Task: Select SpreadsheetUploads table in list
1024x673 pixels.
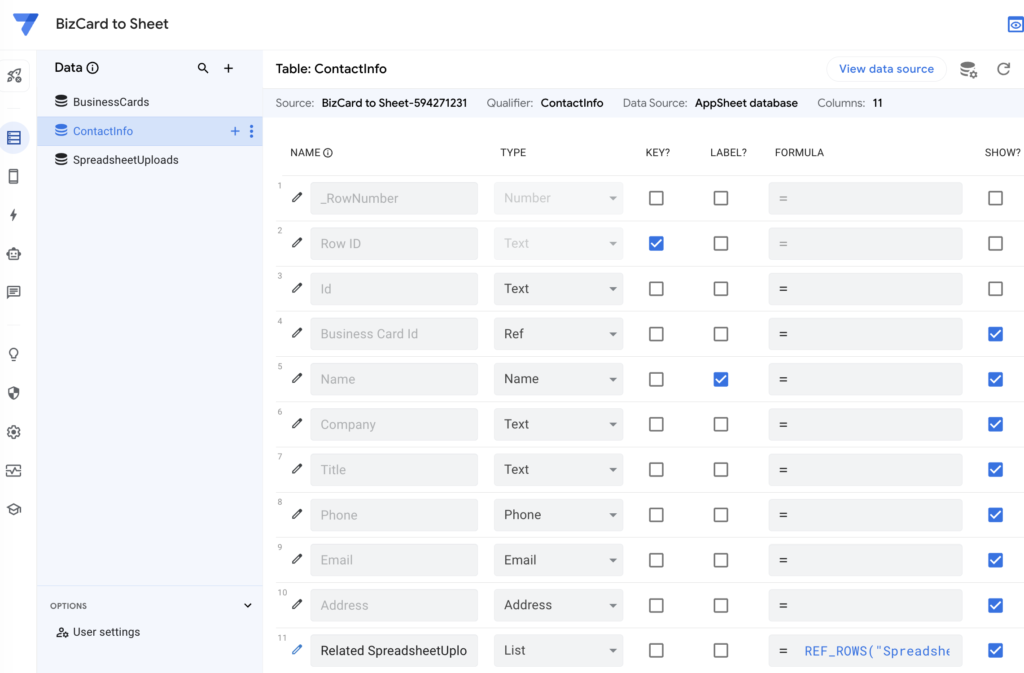Action: 125,160
